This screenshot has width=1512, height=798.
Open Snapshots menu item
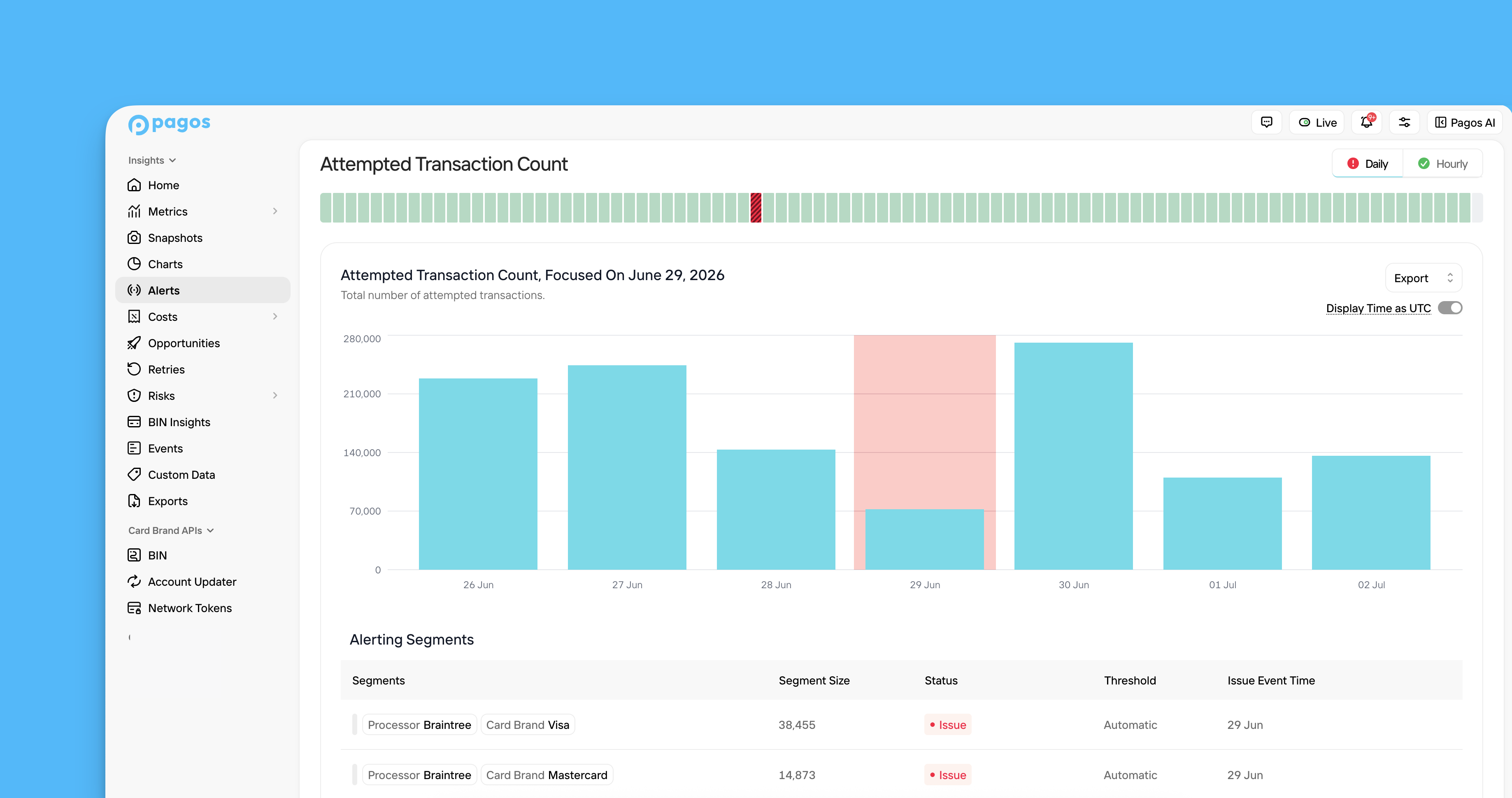[x=203, y=238]
